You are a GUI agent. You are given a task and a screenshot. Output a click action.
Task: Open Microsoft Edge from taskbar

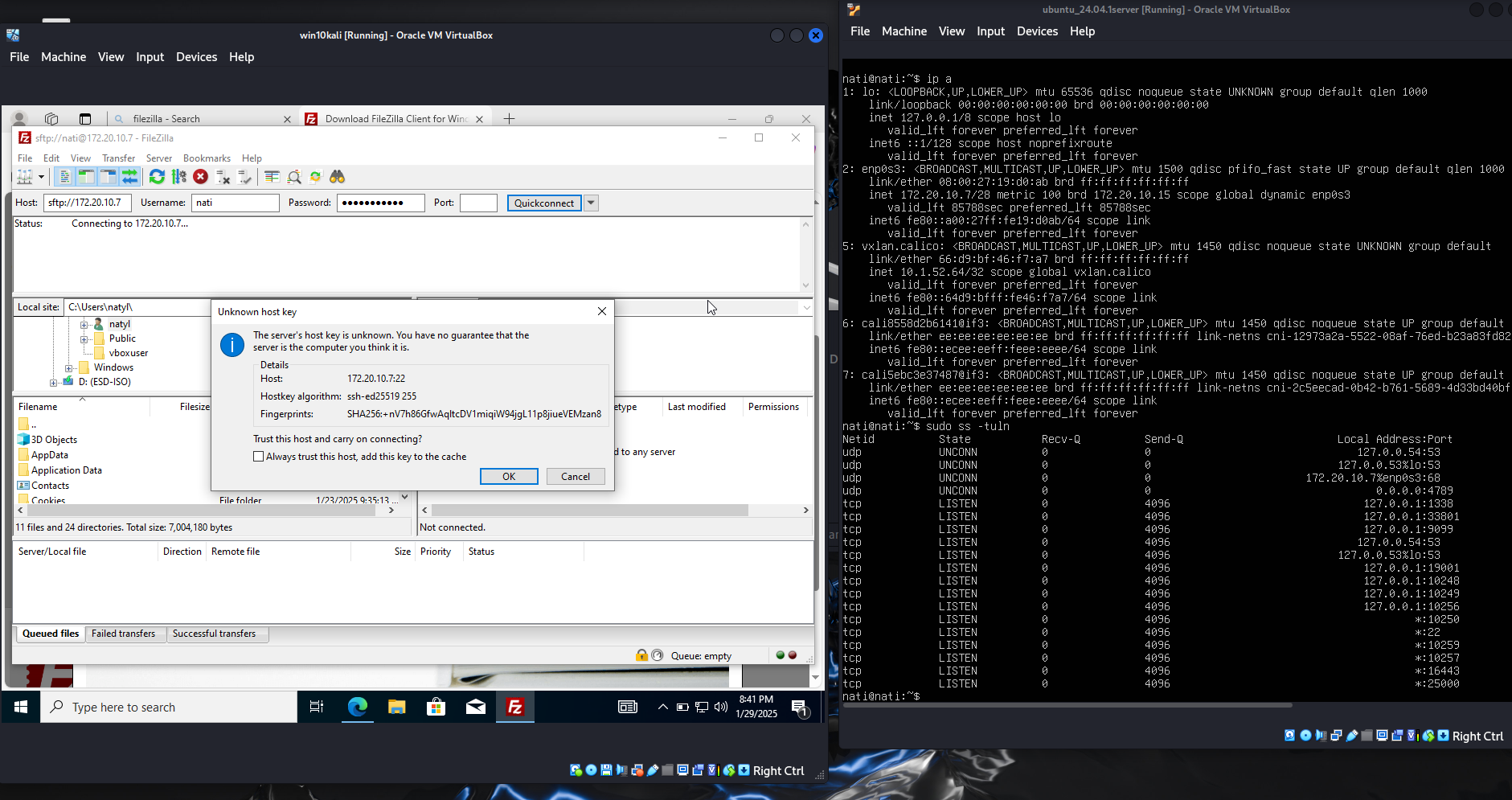click(358, 707)
